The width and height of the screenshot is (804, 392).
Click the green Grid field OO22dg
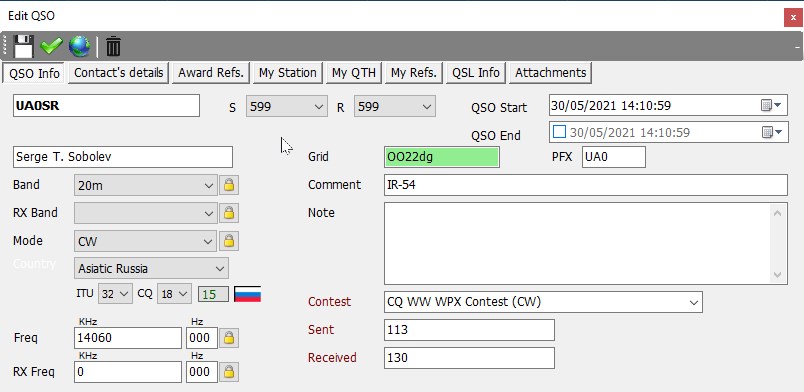pos(441,157)
